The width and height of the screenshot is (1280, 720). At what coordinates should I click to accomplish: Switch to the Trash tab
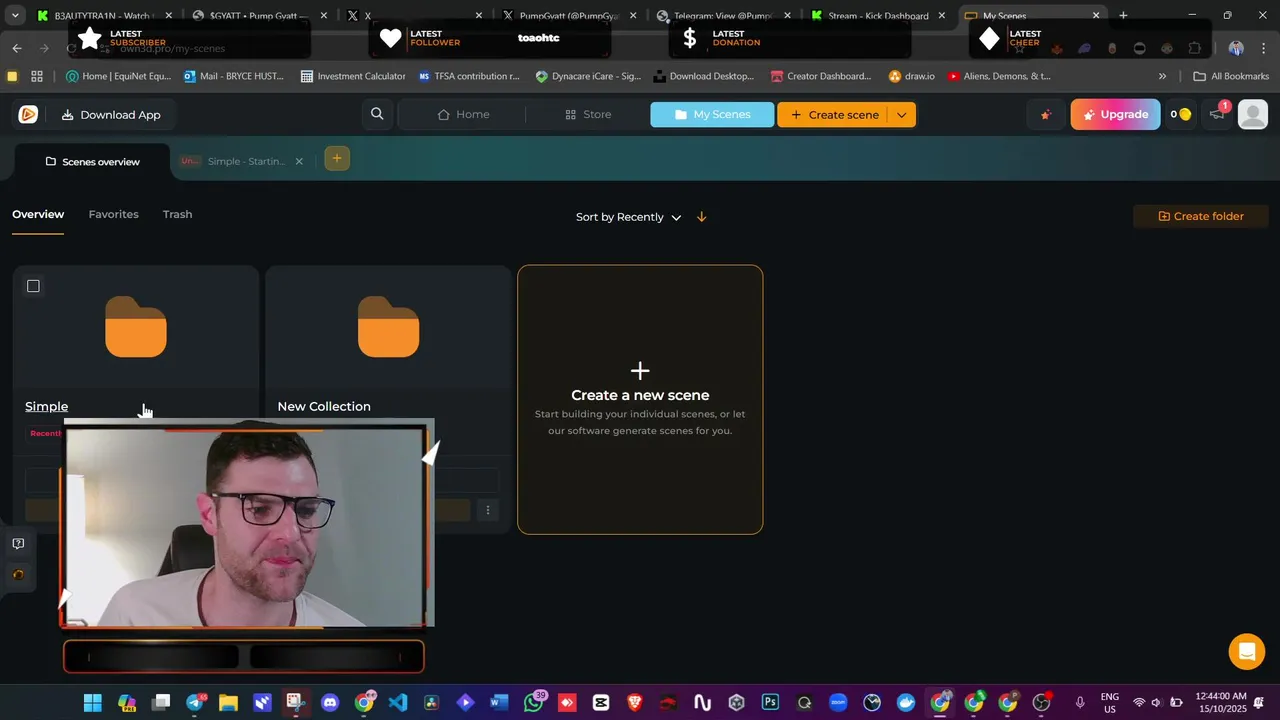(177, 214)
